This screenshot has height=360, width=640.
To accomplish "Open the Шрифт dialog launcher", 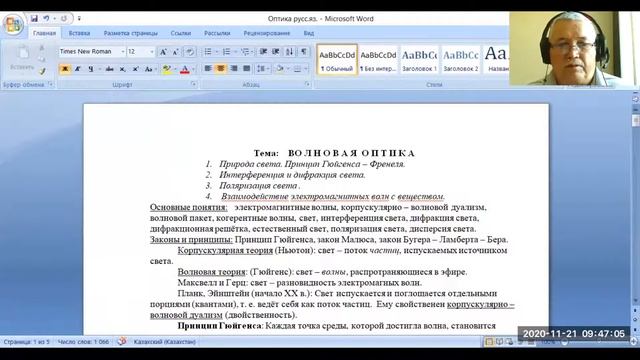I will pyautogui.click(x=193, y=84).
